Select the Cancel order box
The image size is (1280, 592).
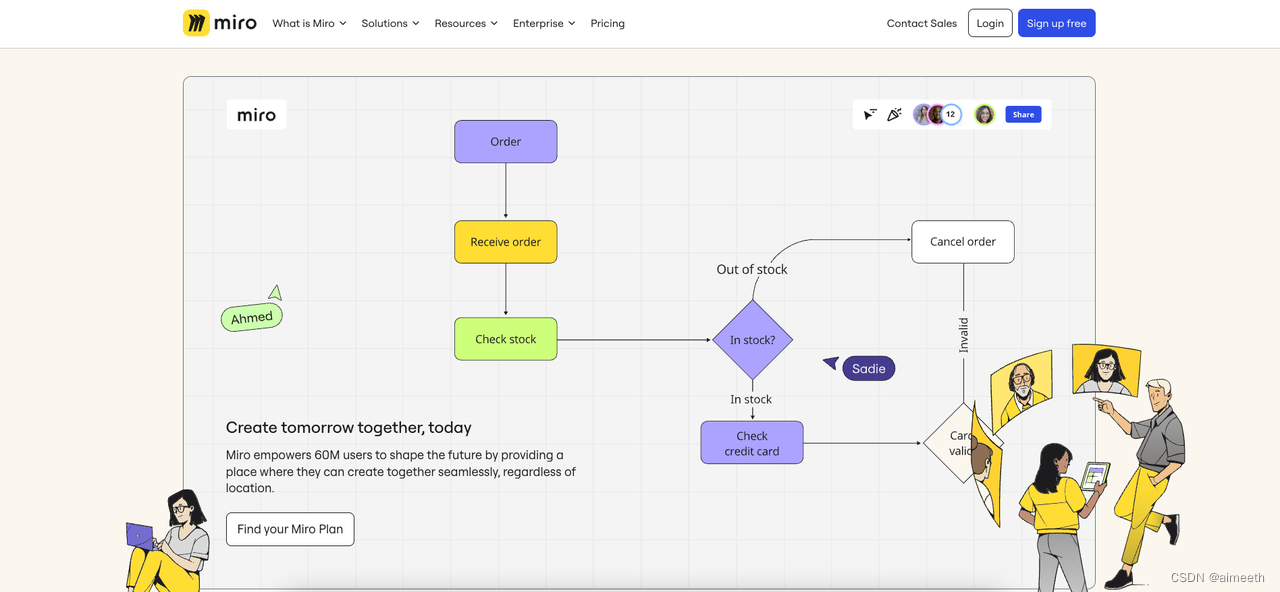coord(963,242)
